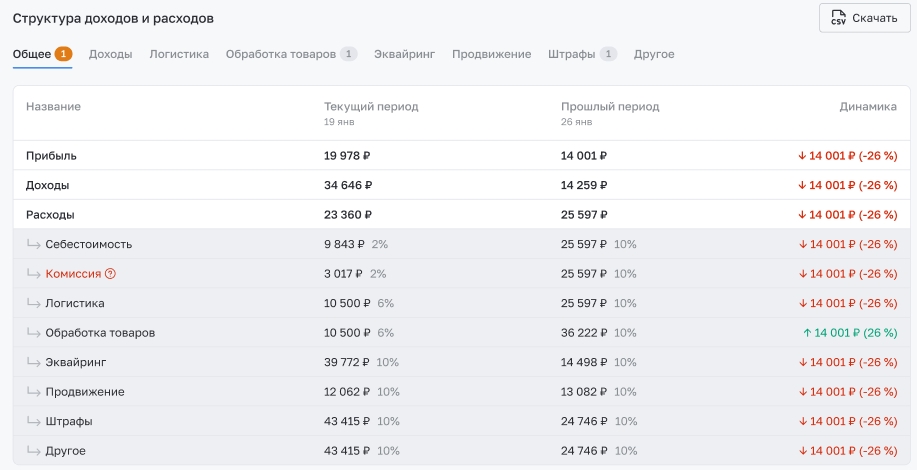Download the report with Скачать button

pyautogui.click(x=864, y=19)
